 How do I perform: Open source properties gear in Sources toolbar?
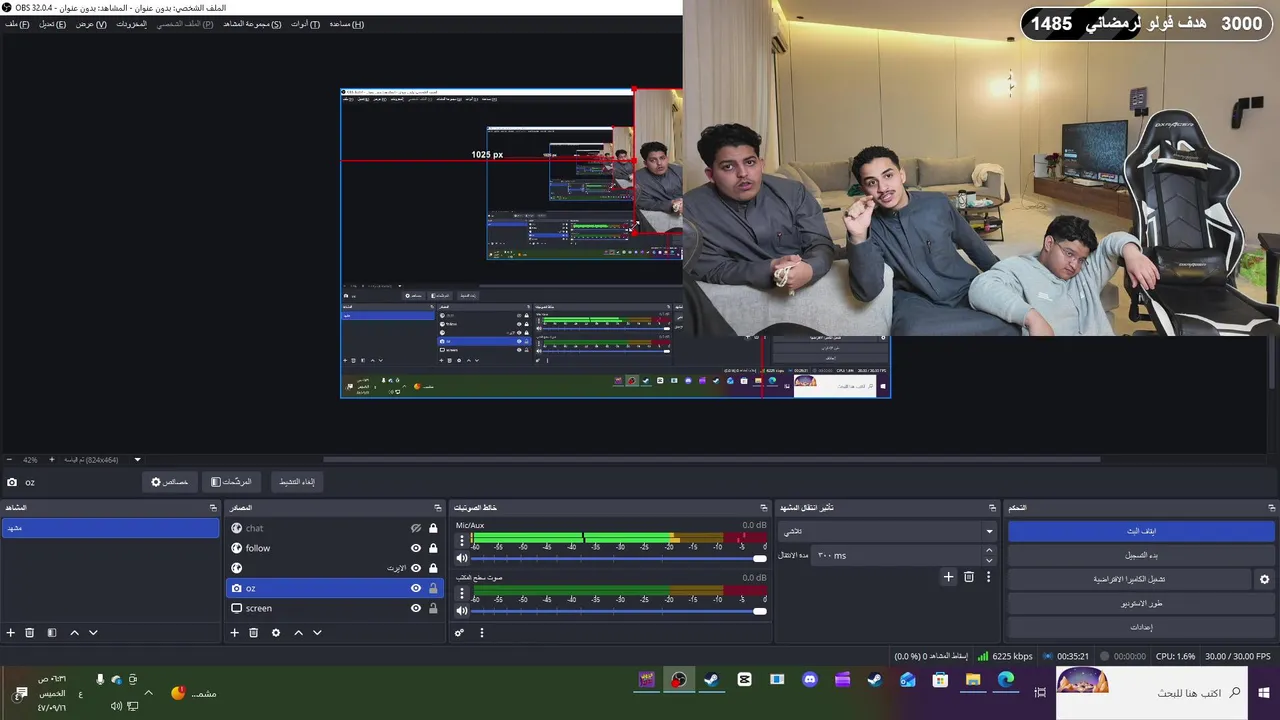tap(276, 633)
